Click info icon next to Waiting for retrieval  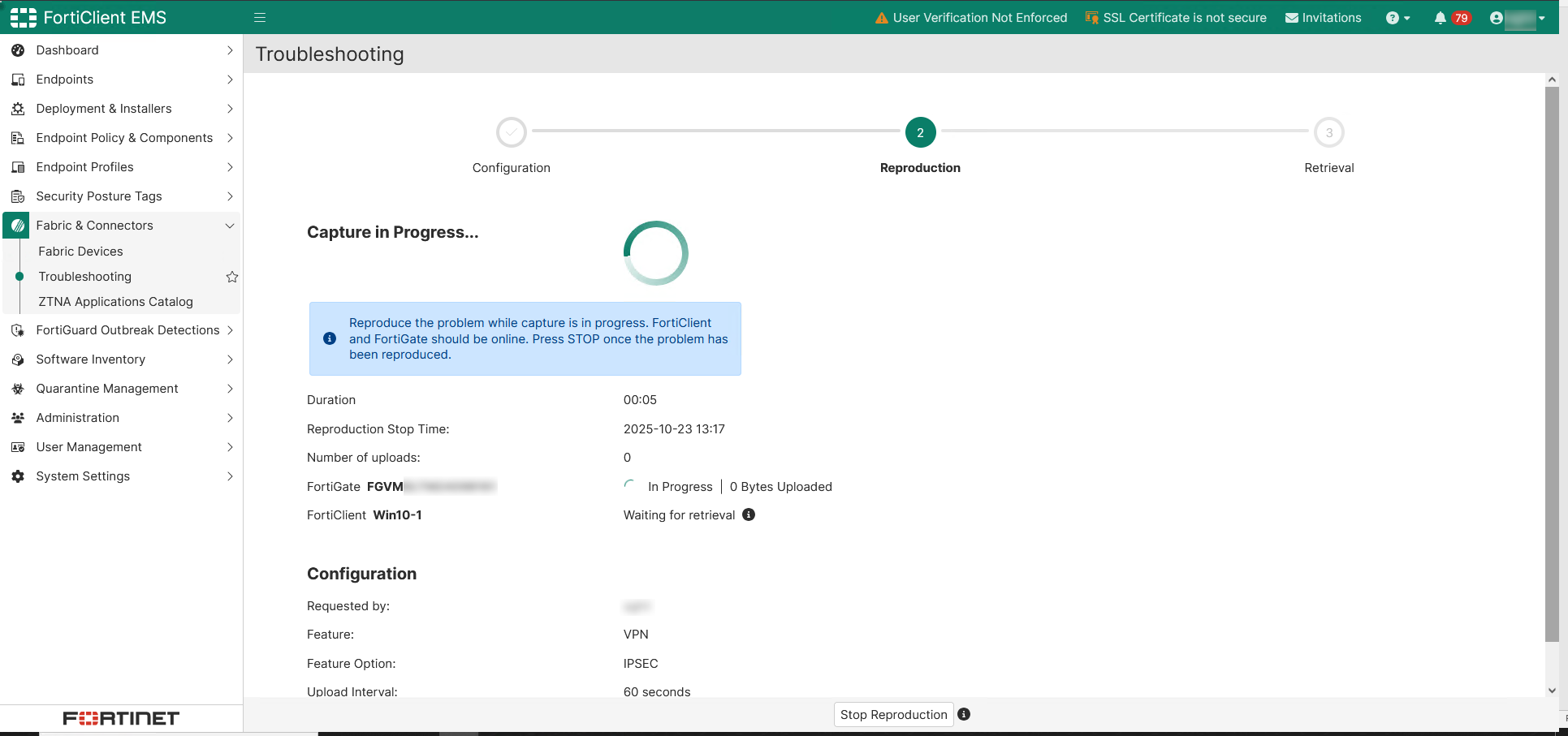(x=749, y=514)
